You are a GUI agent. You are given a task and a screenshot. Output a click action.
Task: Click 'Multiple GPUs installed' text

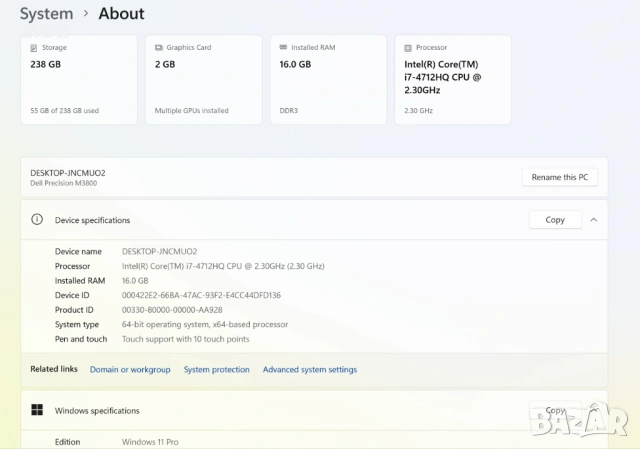tap(191, 111)
